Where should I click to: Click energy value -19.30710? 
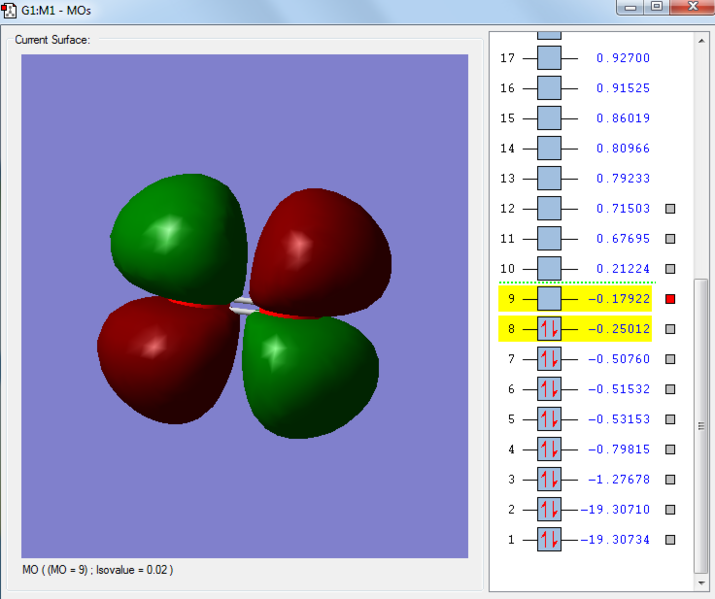coord(615,510)
